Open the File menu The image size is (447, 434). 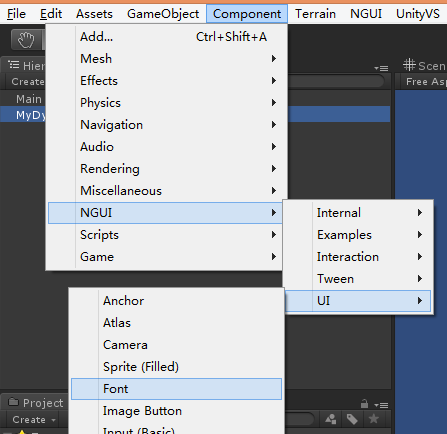(16, 14)
